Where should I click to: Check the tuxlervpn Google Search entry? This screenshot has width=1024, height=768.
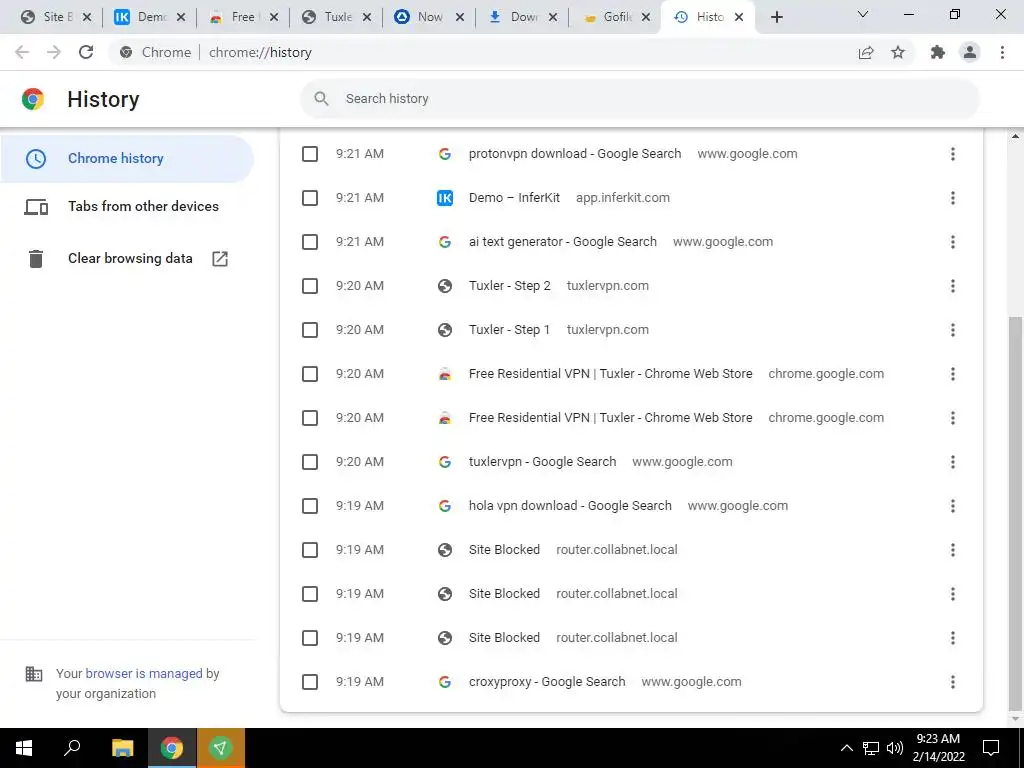pos(310,462)
